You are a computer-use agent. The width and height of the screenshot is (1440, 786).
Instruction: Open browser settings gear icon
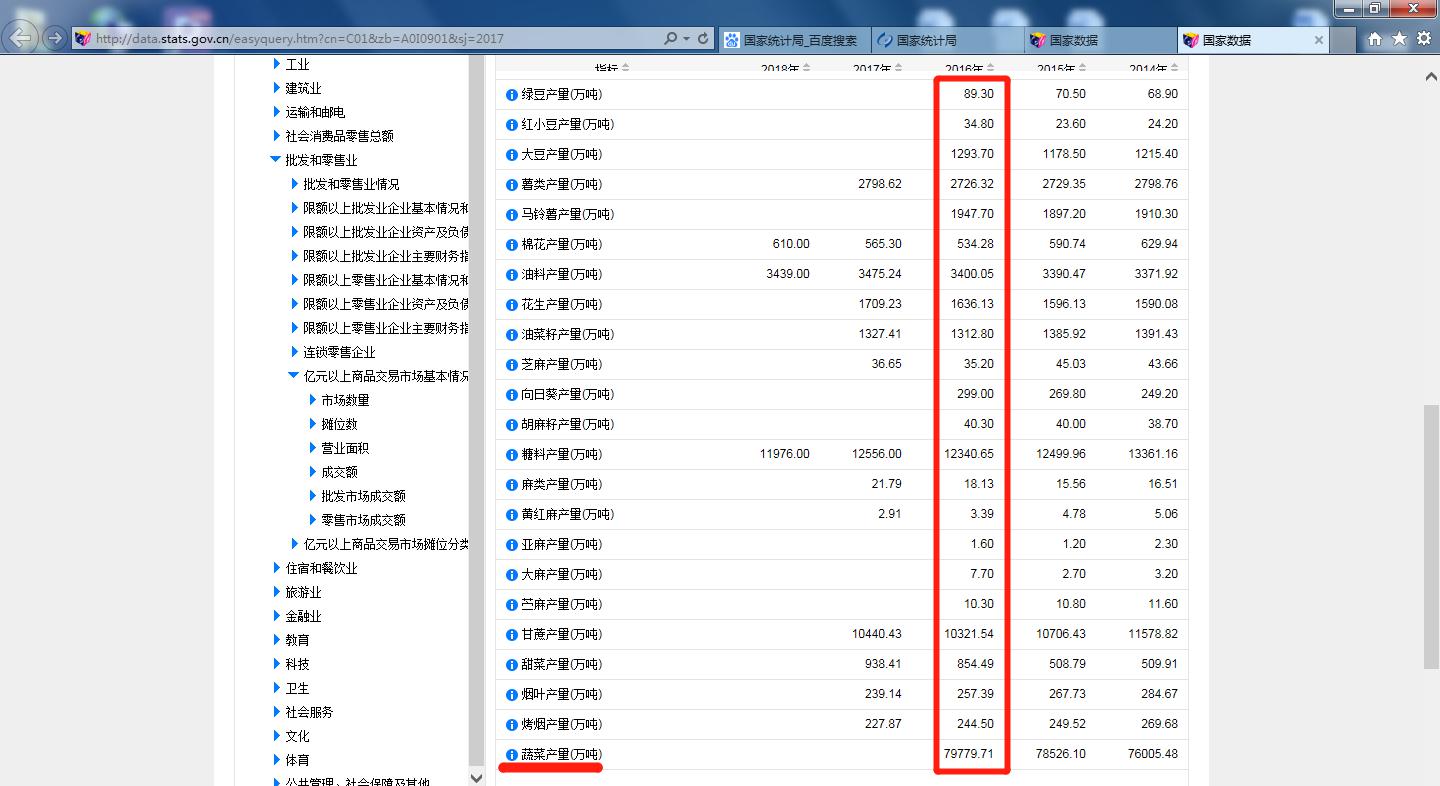tap(1423, 39)
